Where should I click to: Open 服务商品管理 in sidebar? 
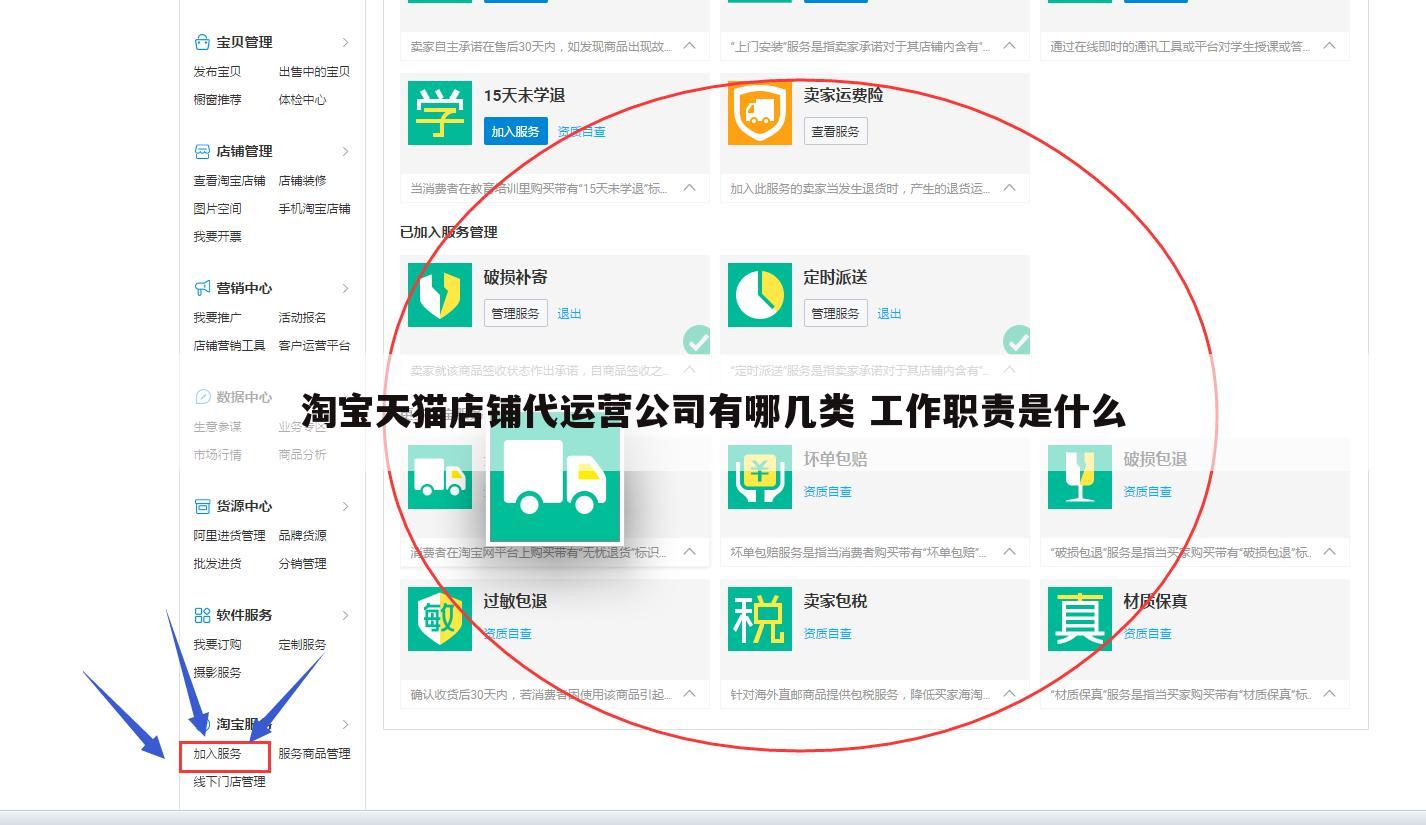pyautogui.click(x=314, y=753)
